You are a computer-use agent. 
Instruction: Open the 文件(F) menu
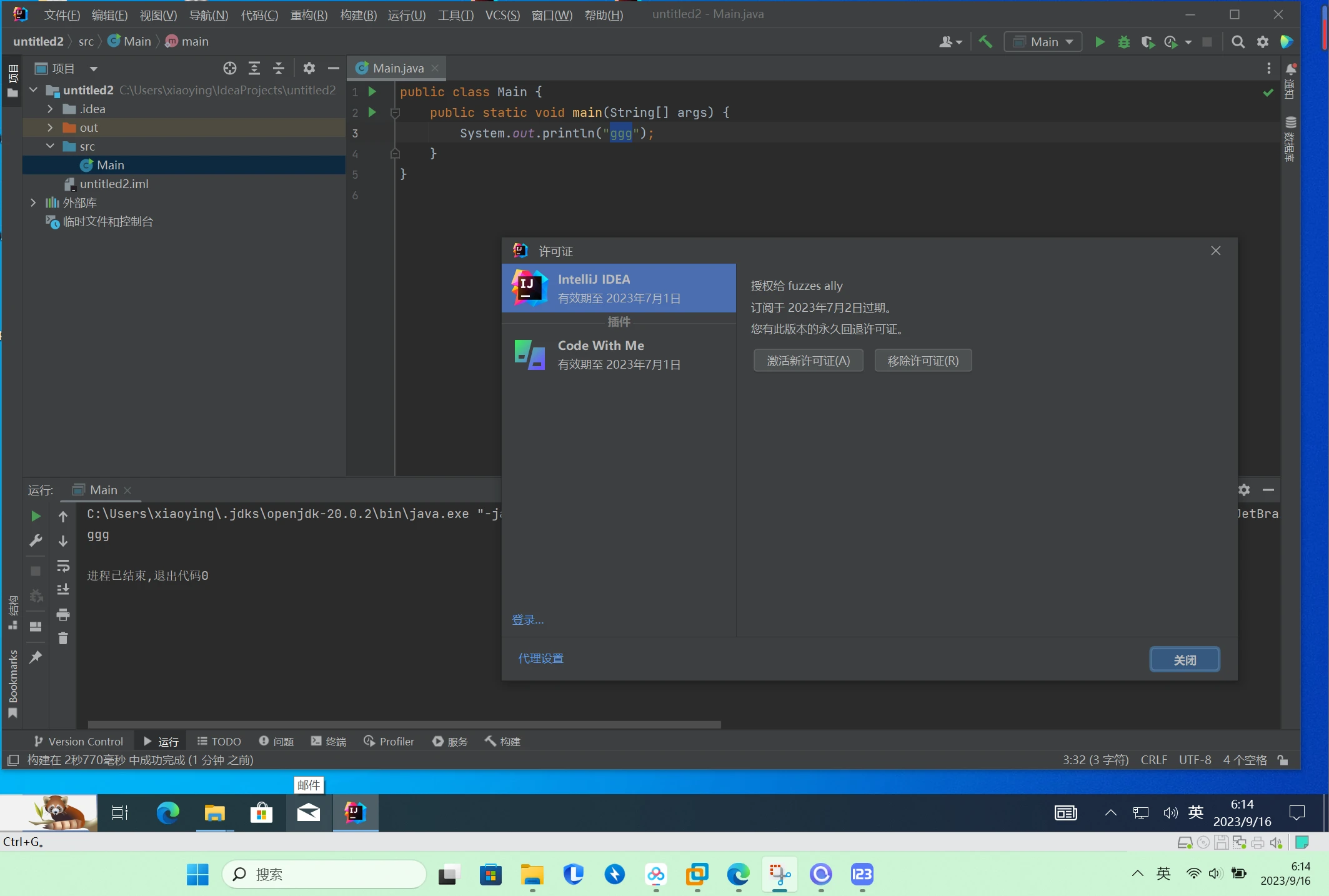[x=62, y=15]
